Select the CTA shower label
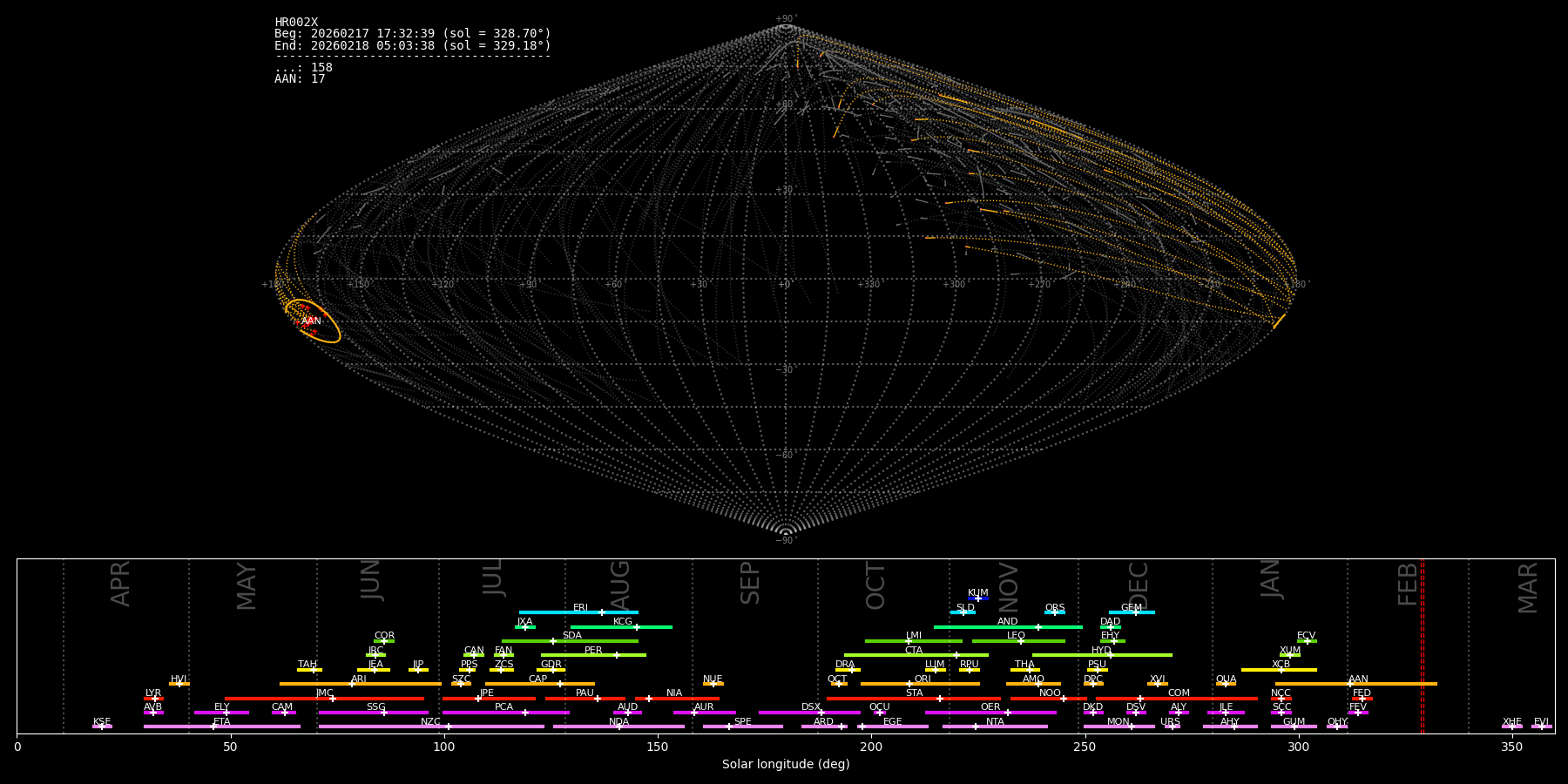This screenshot has width=1568, height=784. click(x=913, y=651)
